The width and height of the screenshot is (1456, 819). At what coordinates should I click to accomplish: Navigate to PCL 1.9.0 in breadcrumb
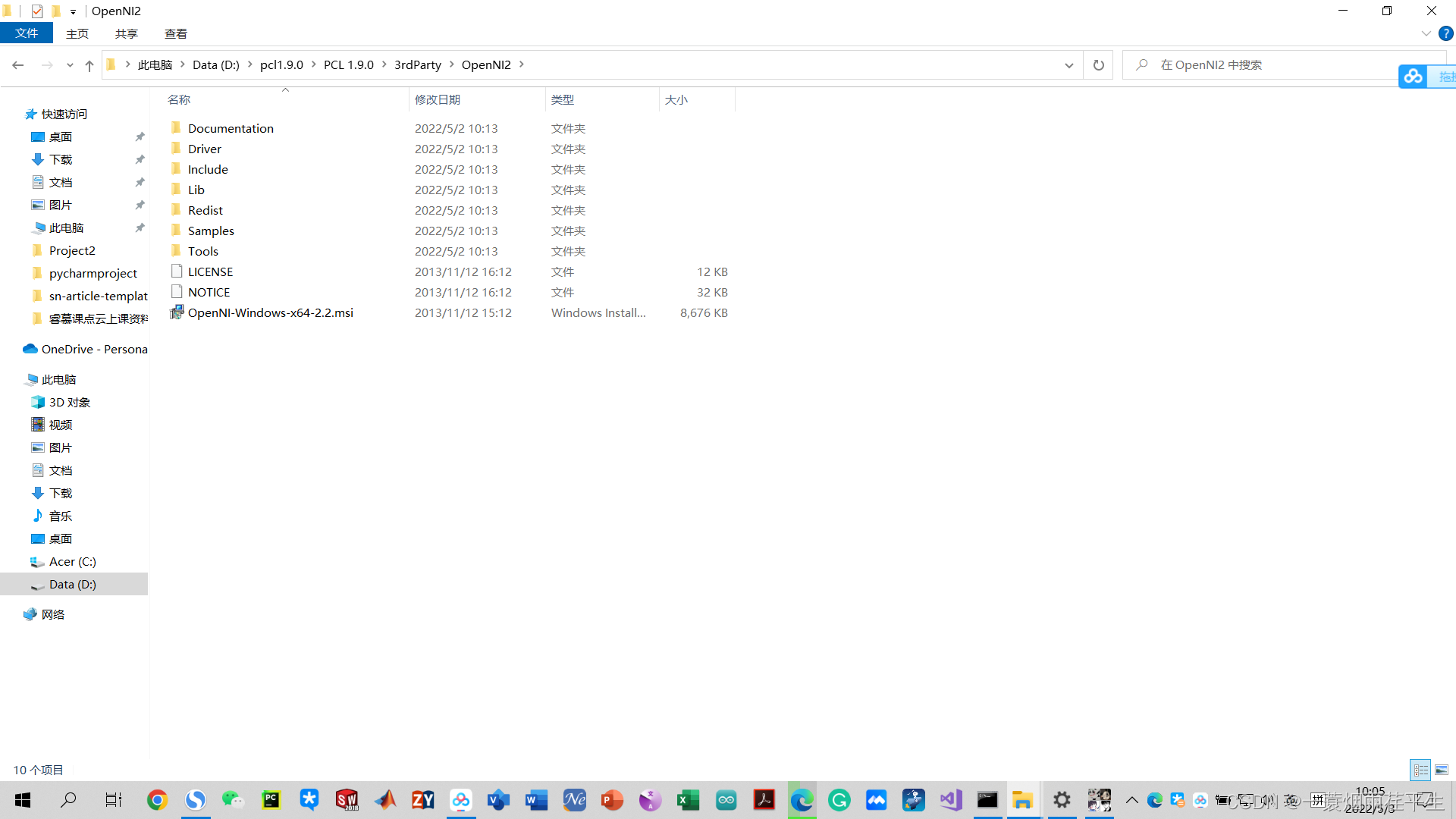[x=349, y=64]
